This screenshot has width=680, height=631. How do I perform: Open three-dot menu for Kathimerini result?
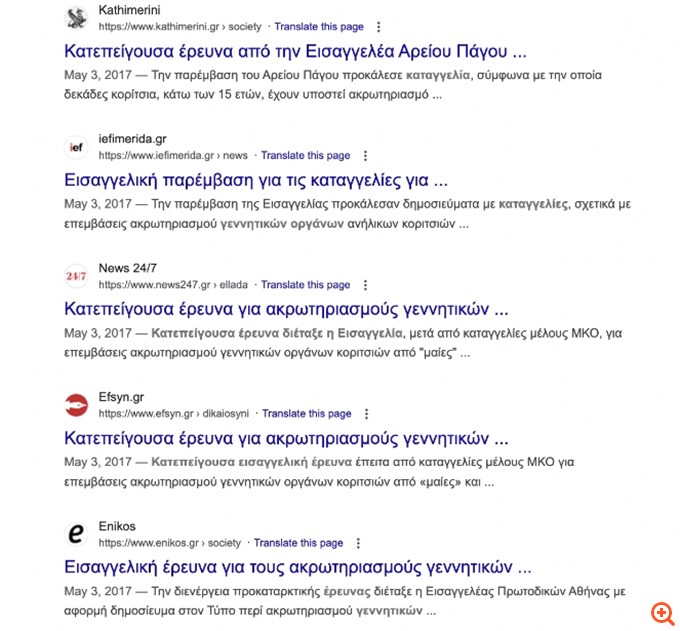(x=378, y=27)
